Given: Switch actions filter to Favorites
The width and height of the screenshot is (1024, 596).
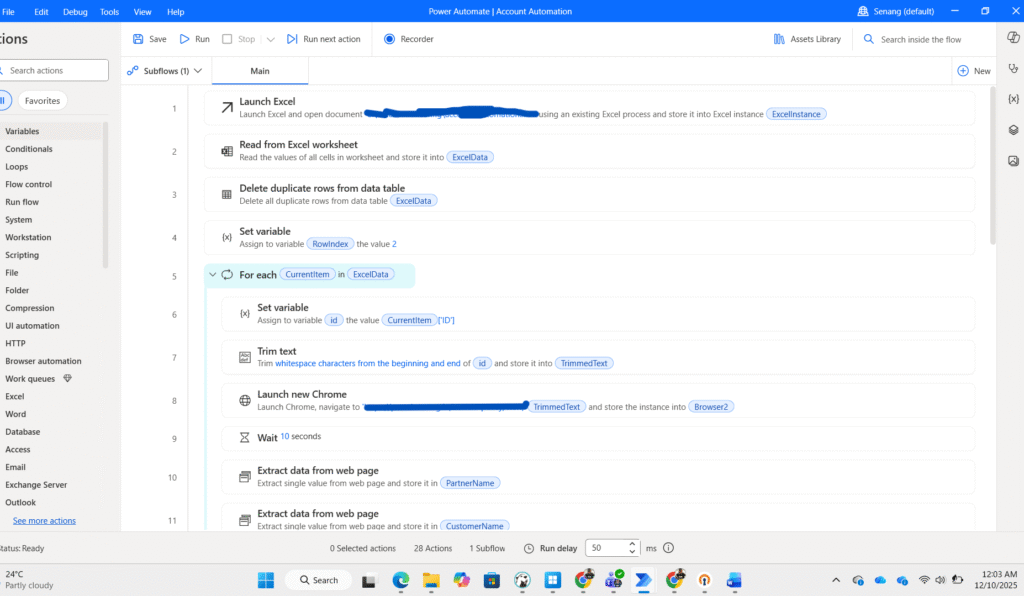Looking at the screenshot, I should coord(42,101).
